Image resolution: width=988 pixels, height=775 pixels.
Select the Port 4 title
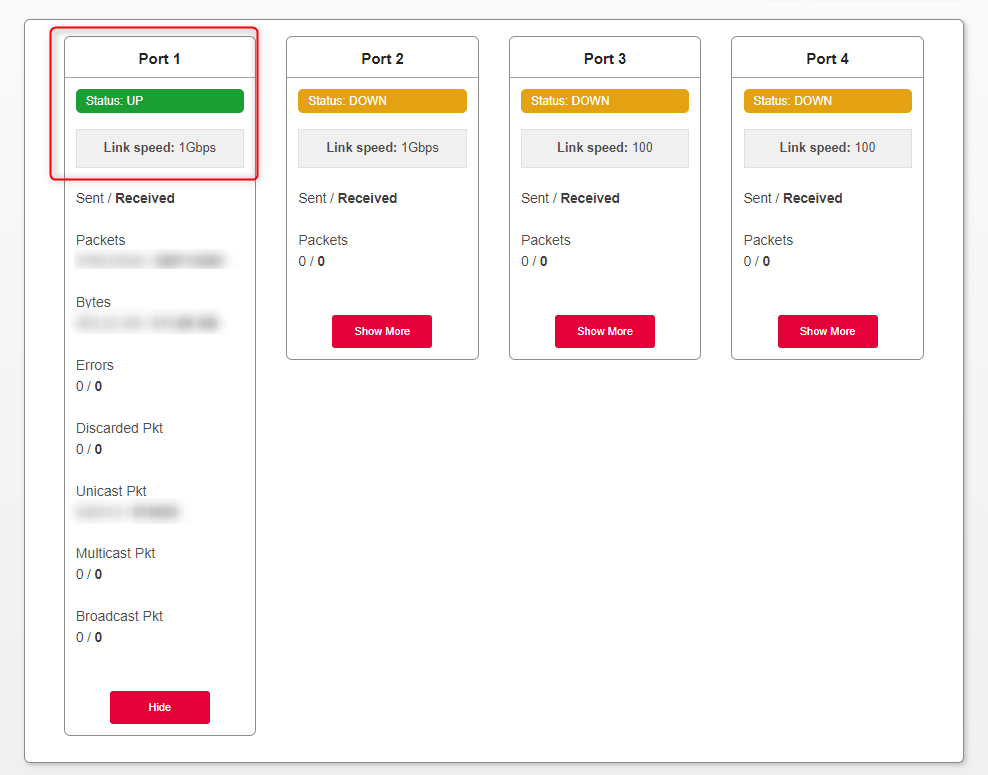pos(827,59)
